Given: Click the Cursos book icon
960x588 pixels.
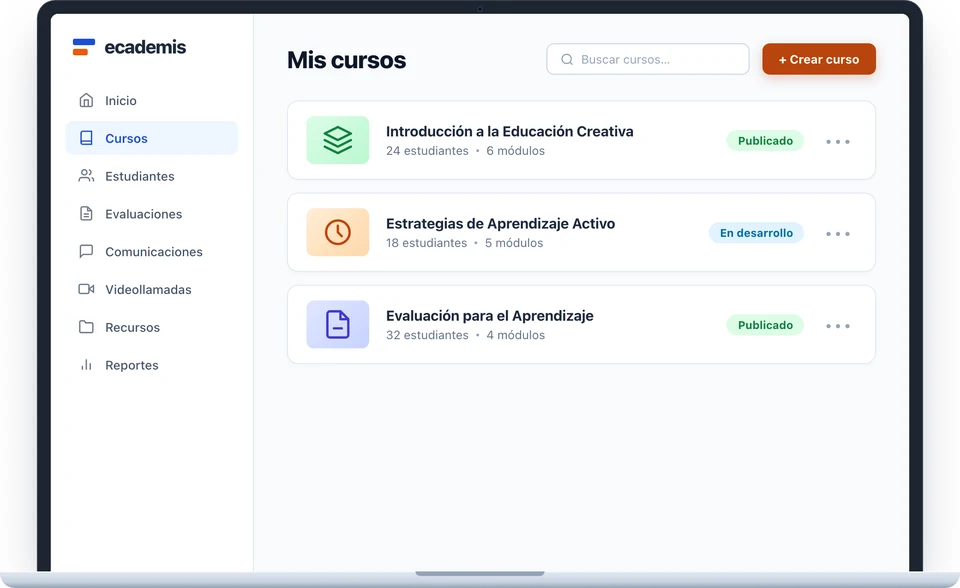Looking at the screenshot, I should click(x=86, y=138).
